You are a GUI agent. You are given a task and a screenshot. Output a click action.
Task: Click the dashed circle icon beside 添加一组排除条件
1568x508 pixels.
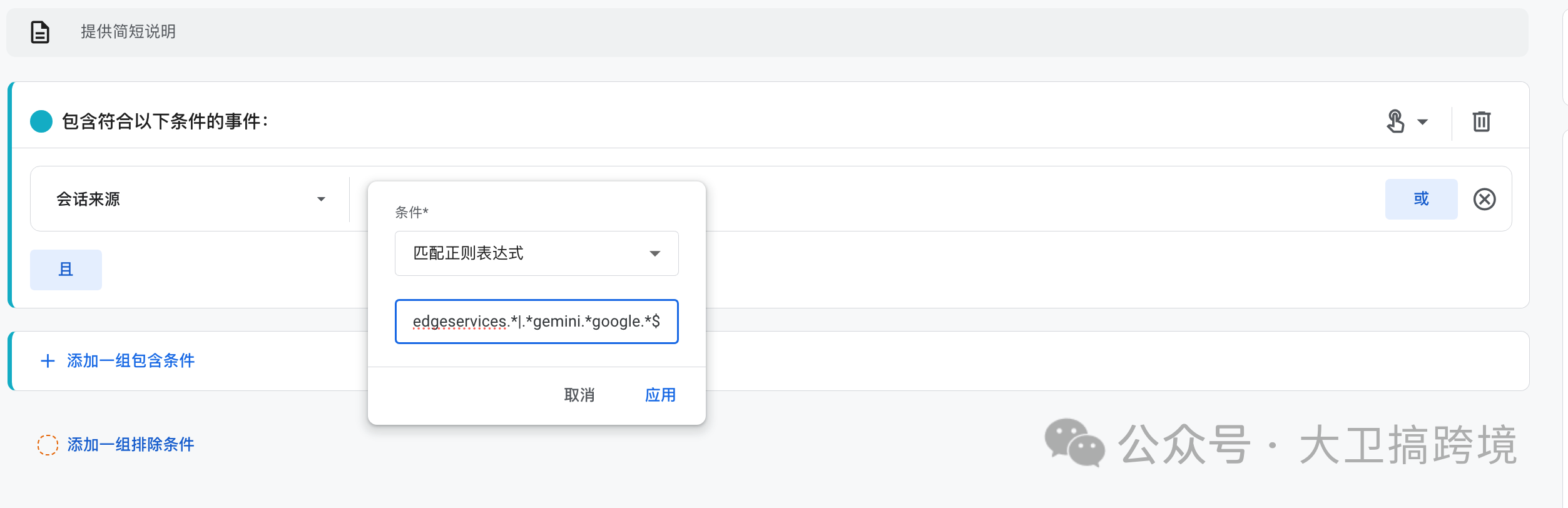click(48, 445)
